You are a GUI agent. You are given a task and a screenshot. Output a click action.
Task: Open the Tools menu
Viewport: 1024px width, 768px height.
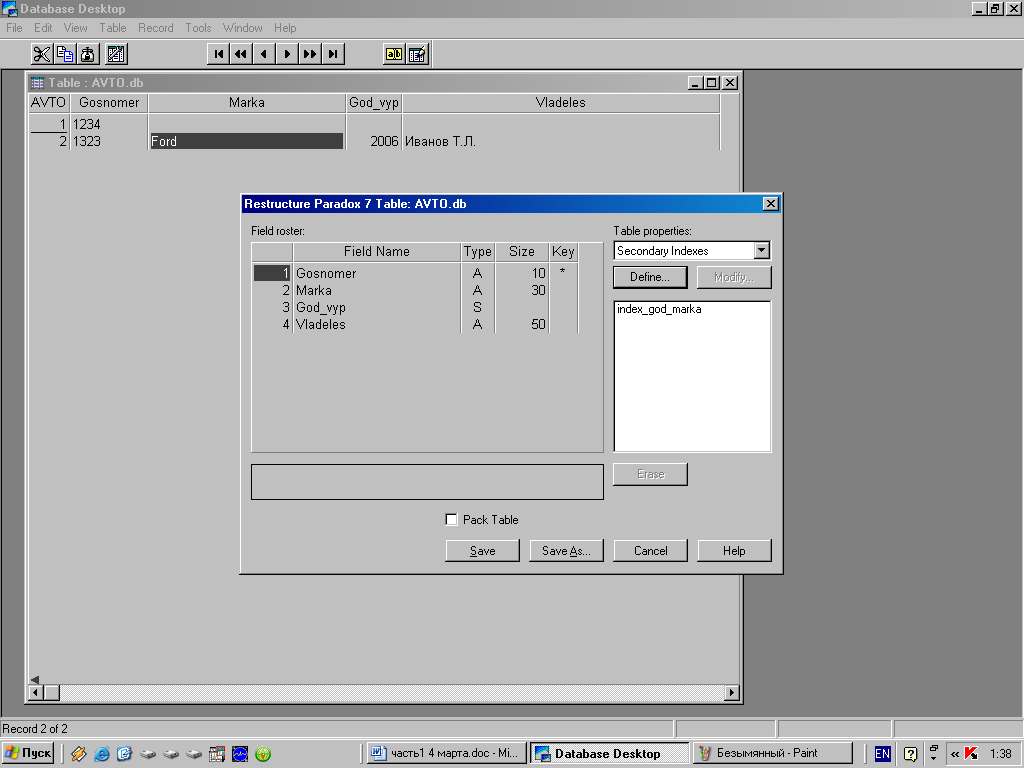198,28
